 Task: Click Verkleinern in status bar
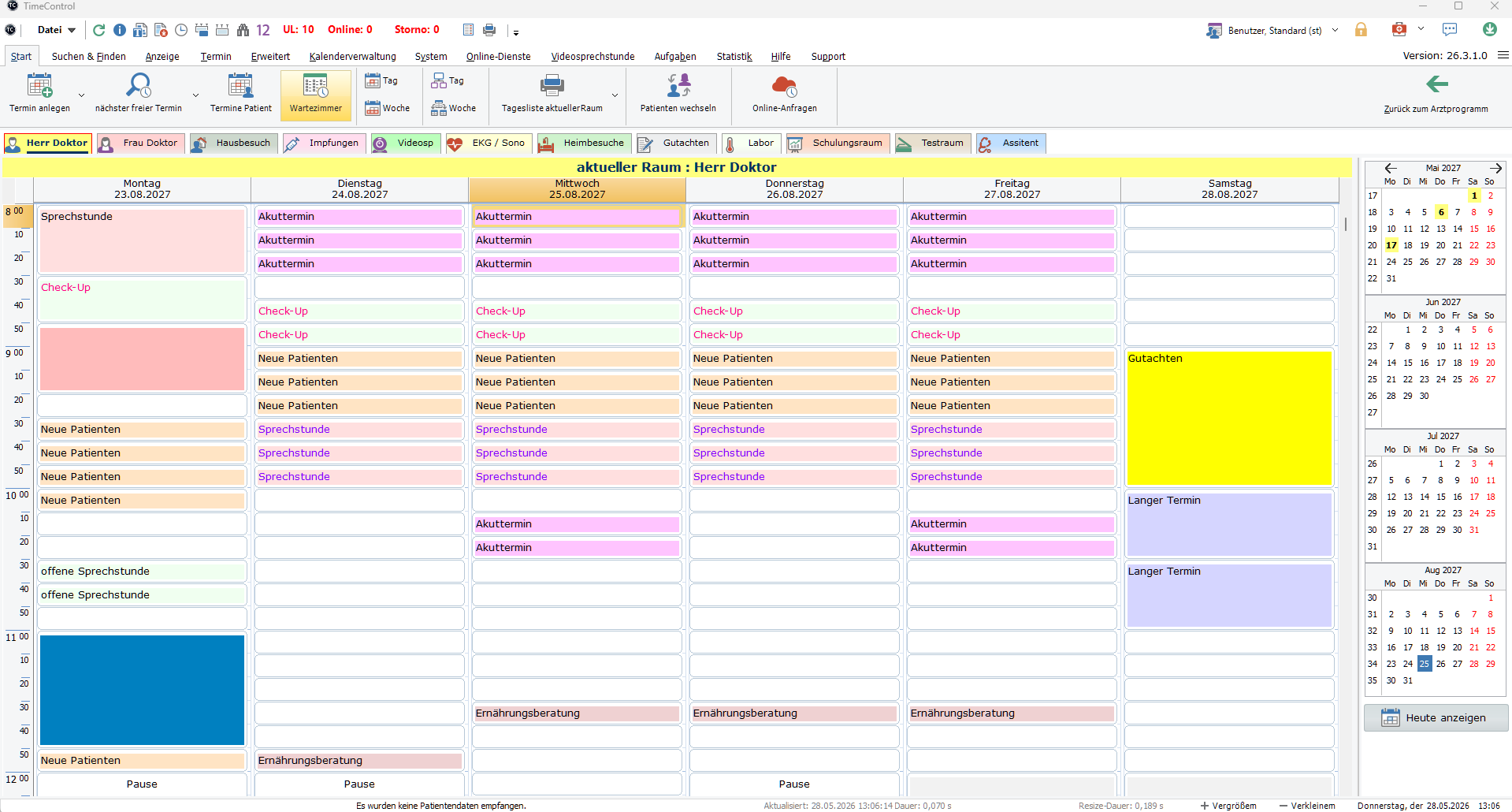click(x=1307, y=805)
